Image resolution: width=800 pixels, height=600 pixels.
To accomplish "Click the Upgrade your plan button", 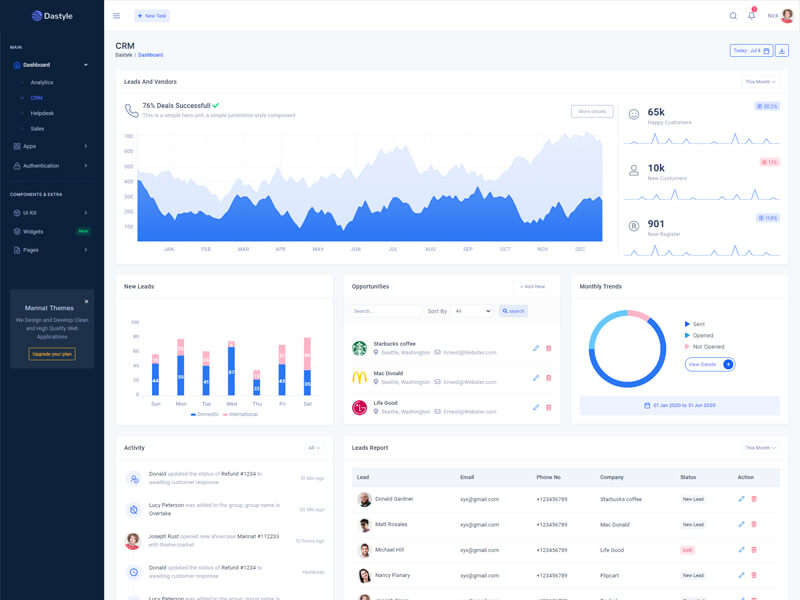I will tap(52, 354).
